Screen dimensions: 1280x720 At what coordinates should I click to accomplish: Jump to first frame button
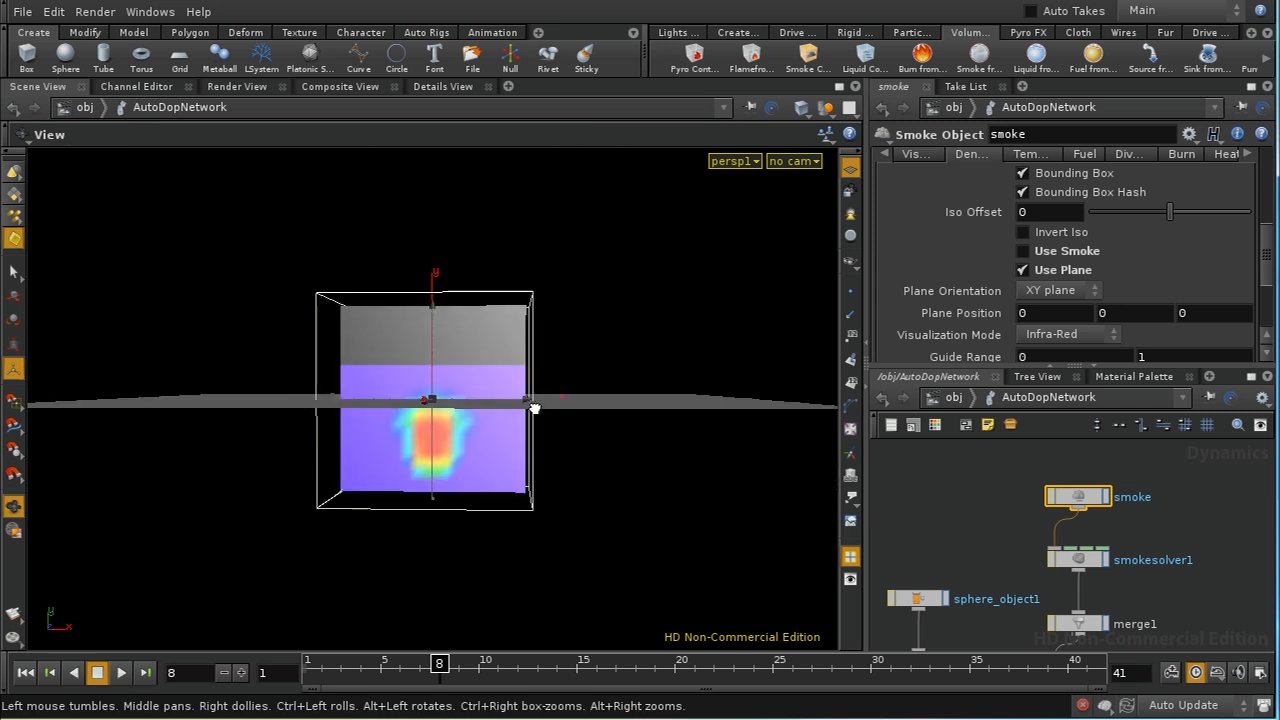pos(26,673)
